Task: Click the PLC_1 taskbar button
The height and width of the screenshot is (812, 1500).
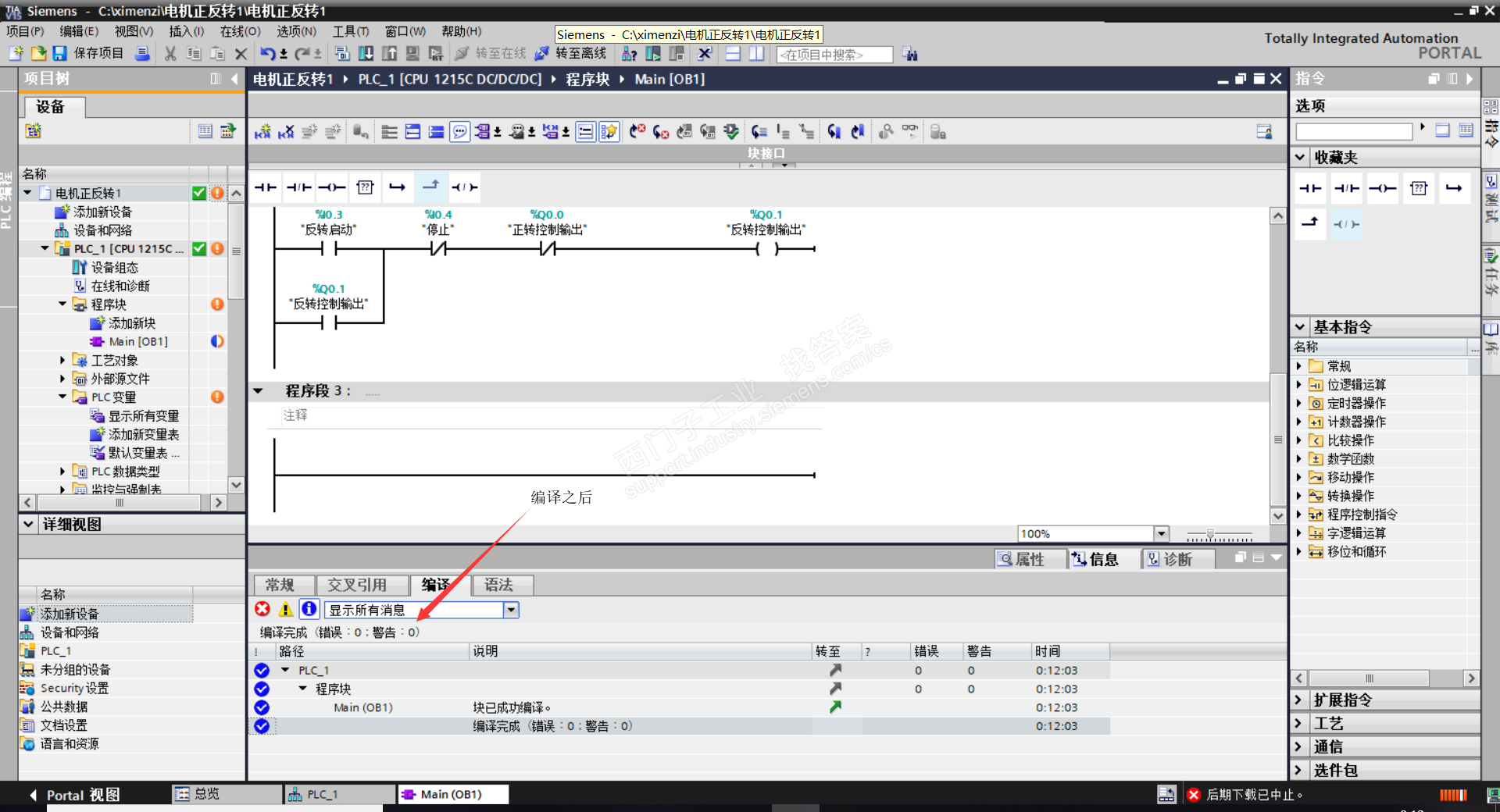Action: point(341,794)
